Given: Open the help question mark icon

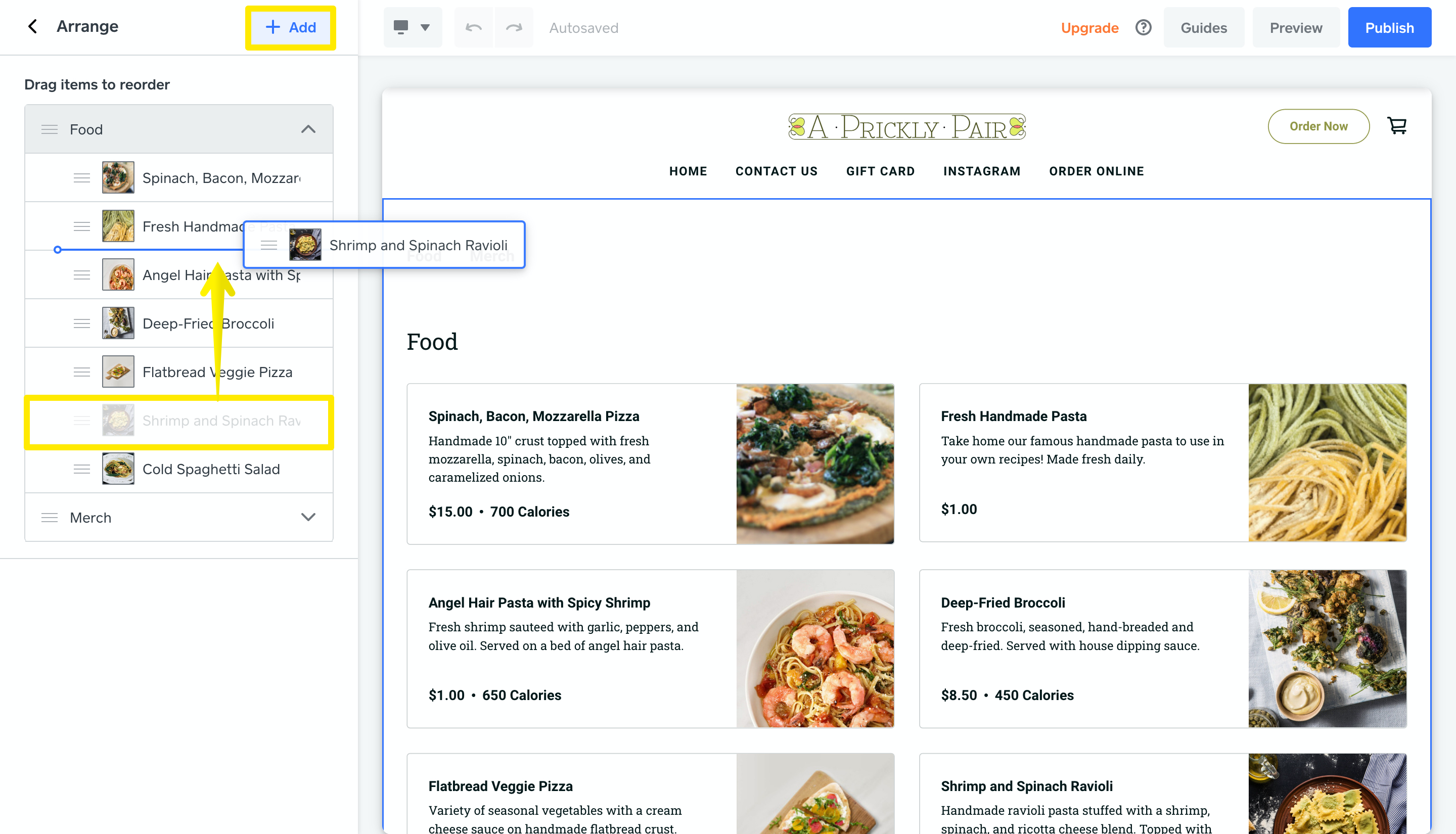Looking at the screenshot, I should tap(1143, 27).
